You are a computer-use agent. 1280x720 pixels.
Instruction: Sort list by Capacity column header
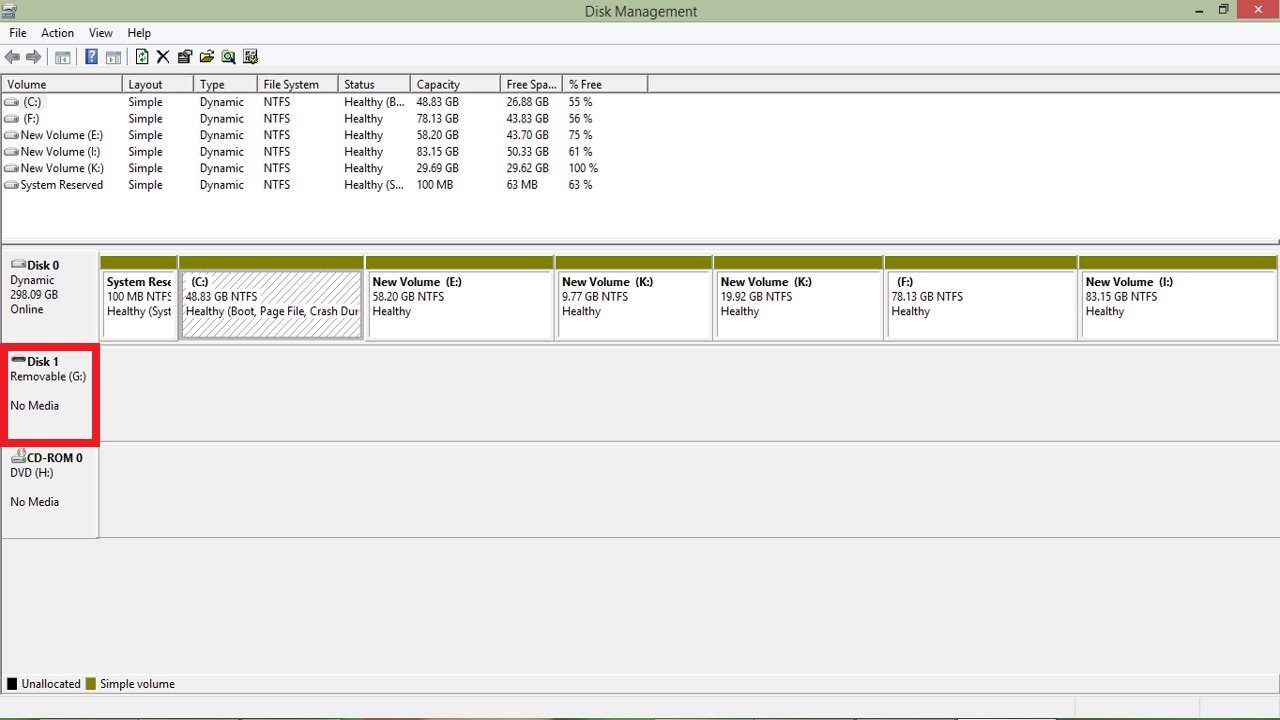(x=438, y=85)
